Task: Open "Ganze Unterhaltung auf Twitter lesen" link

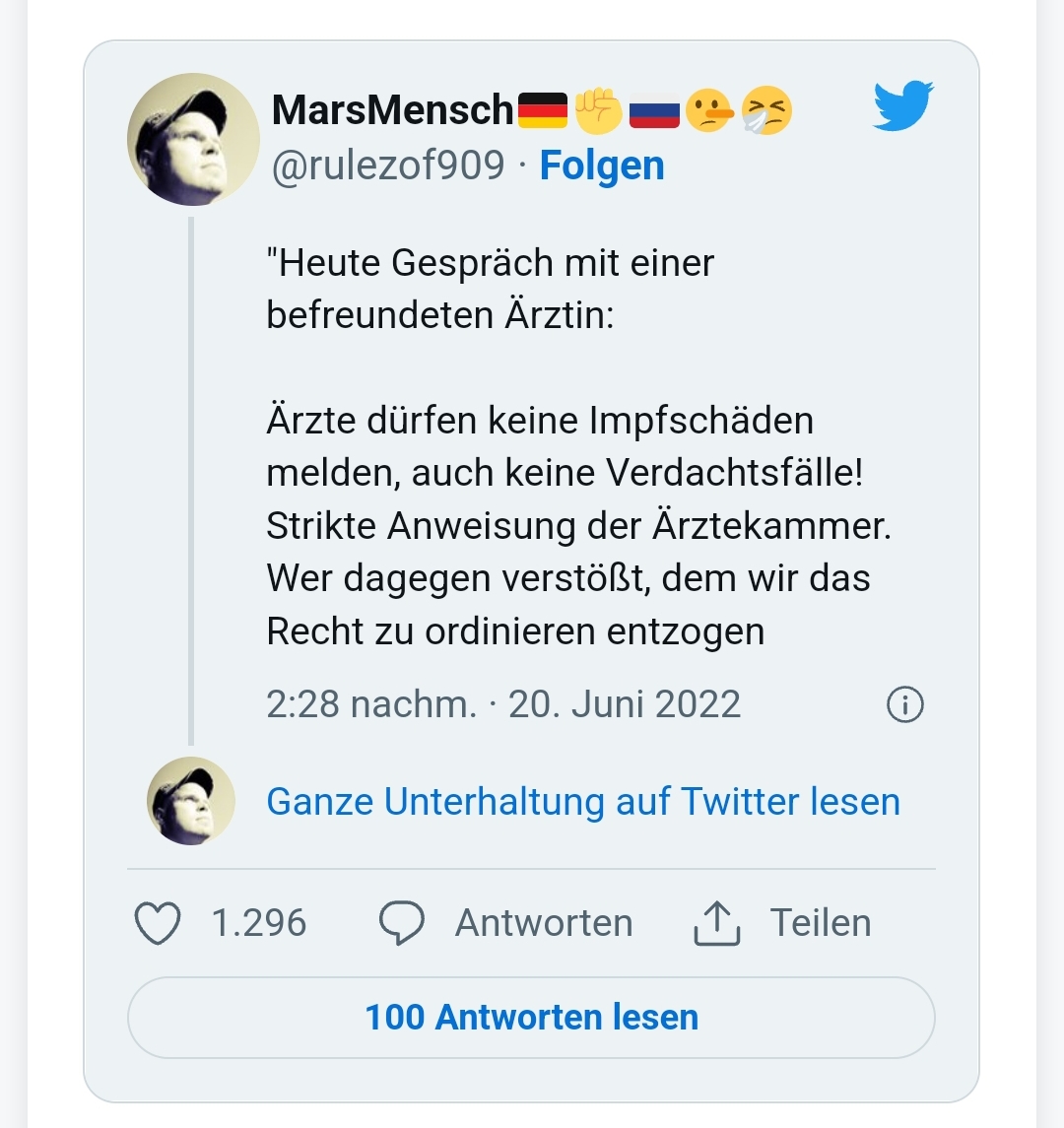Action: [583, 802]
